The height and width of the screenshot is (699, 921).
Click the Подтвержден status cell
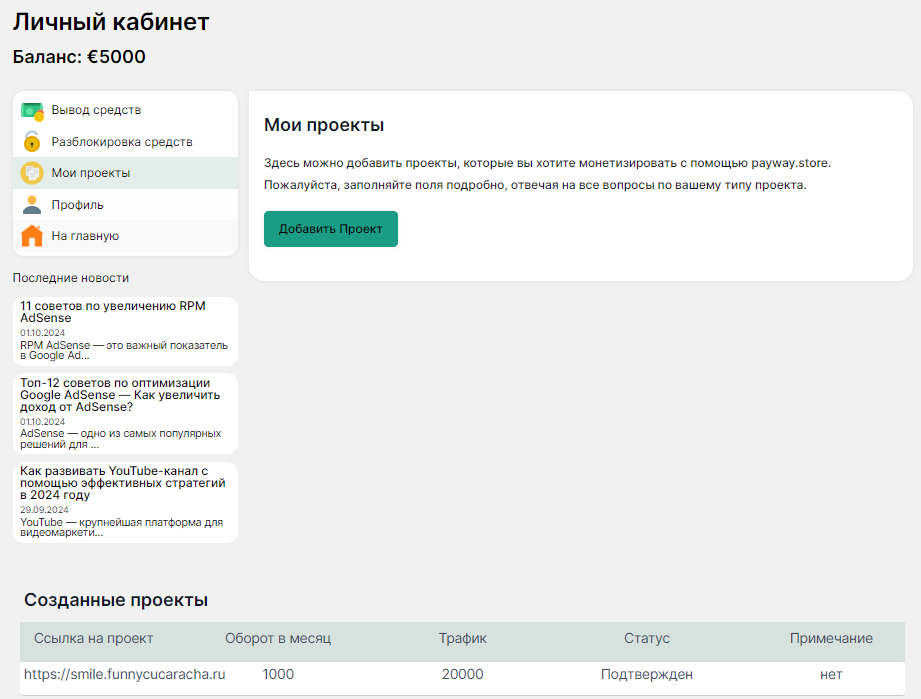(x=647, y=674)
